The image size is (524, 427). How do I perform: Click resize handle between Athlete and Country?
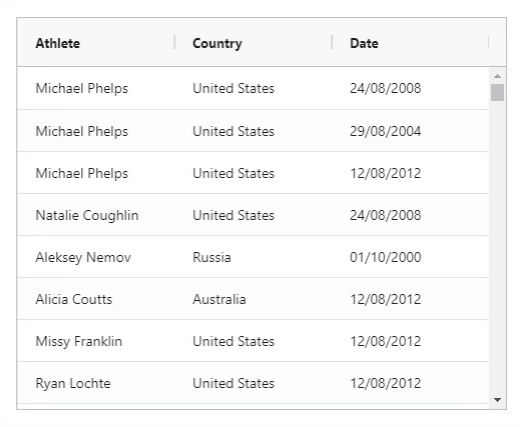click(174, 42)
